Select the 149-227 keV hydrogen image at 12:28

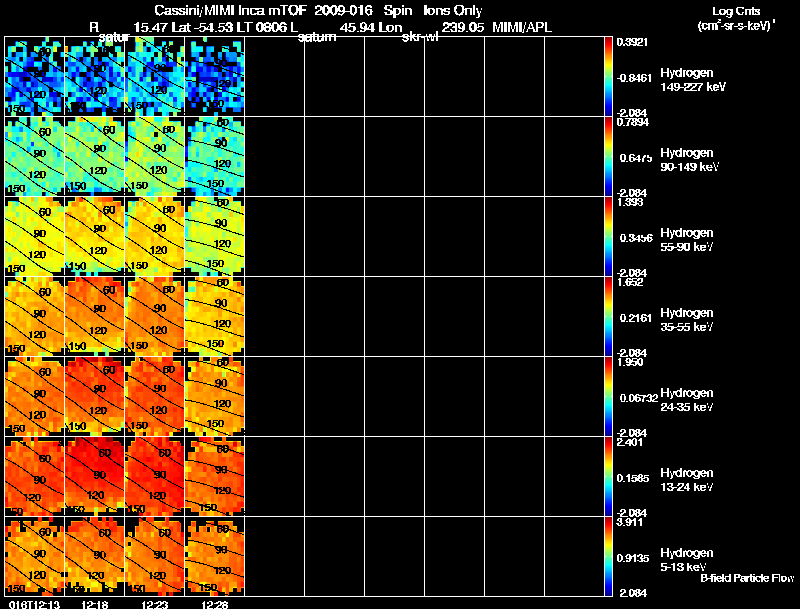(215, 77)
